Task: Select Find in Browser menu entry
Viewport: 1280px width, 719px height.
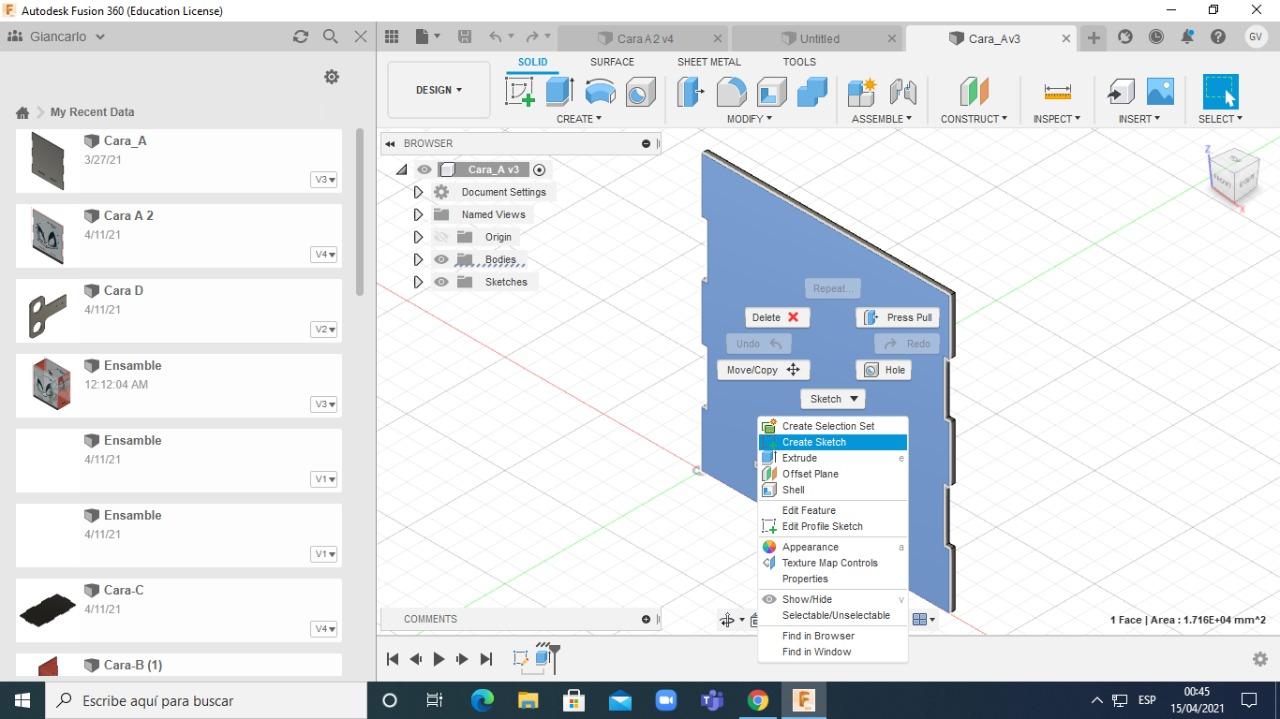Action: click(833, 636)
